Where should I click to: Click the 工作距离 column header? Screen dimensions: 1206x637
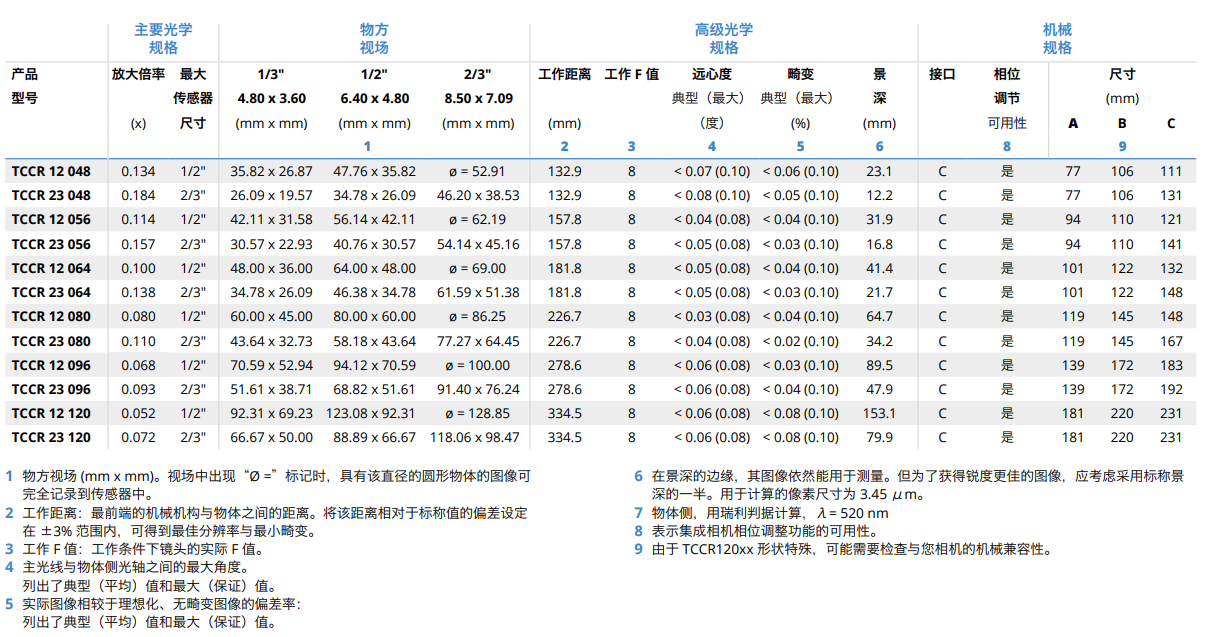pos(564,74)
